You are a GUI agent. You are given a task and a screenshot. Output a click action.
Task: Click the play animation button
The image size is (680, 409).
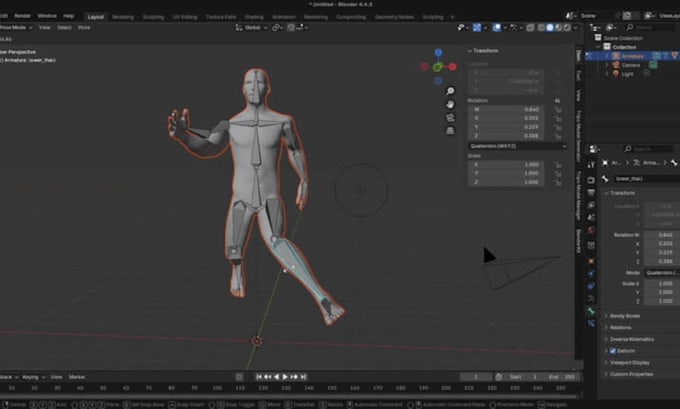tap(285, 377)
